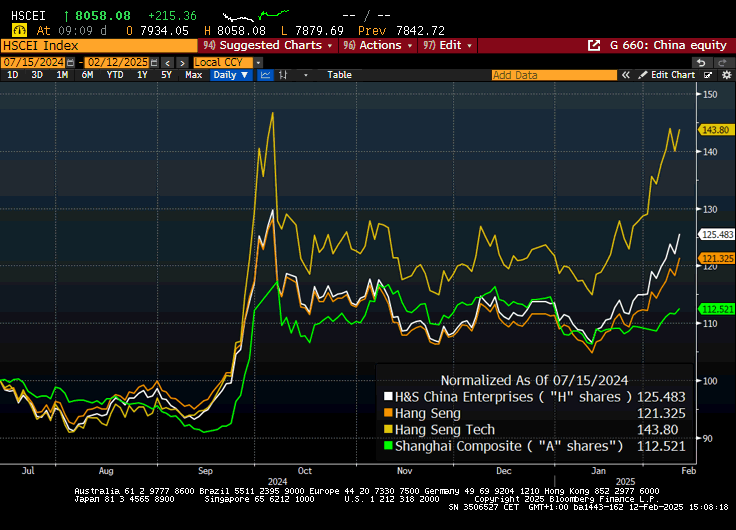Open Suggested Charts dropdown
This screenshot has height=530, width=736.
(268, 46)
